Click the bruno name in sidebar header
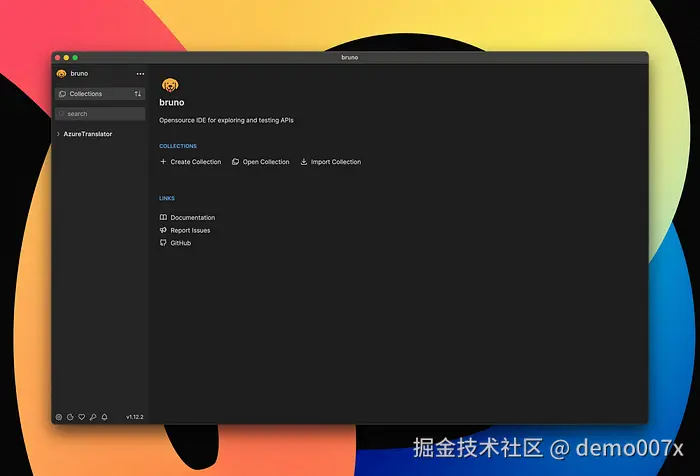 [79, 74]
